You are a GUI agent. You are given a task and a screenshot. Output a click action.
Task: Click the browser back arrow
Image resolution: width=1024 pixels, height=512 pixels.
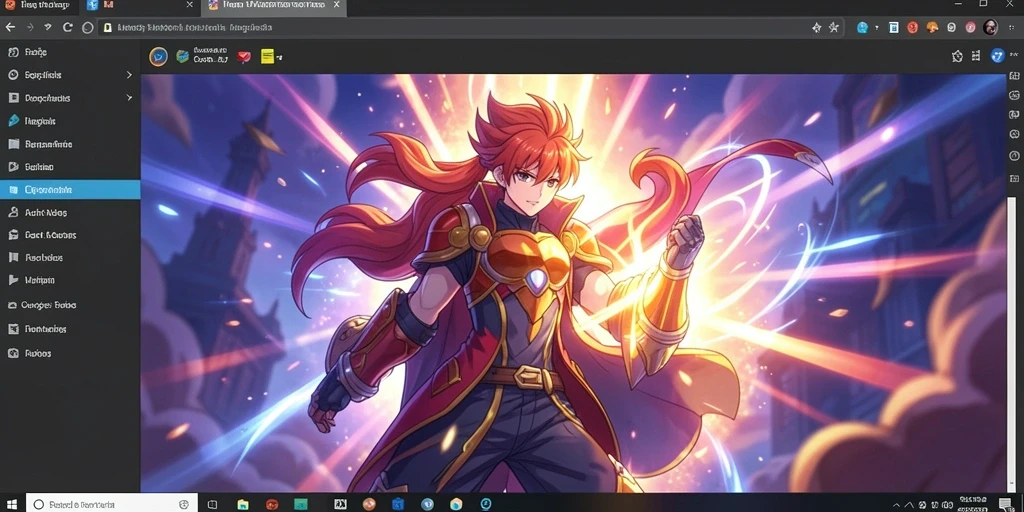[10, 27]
